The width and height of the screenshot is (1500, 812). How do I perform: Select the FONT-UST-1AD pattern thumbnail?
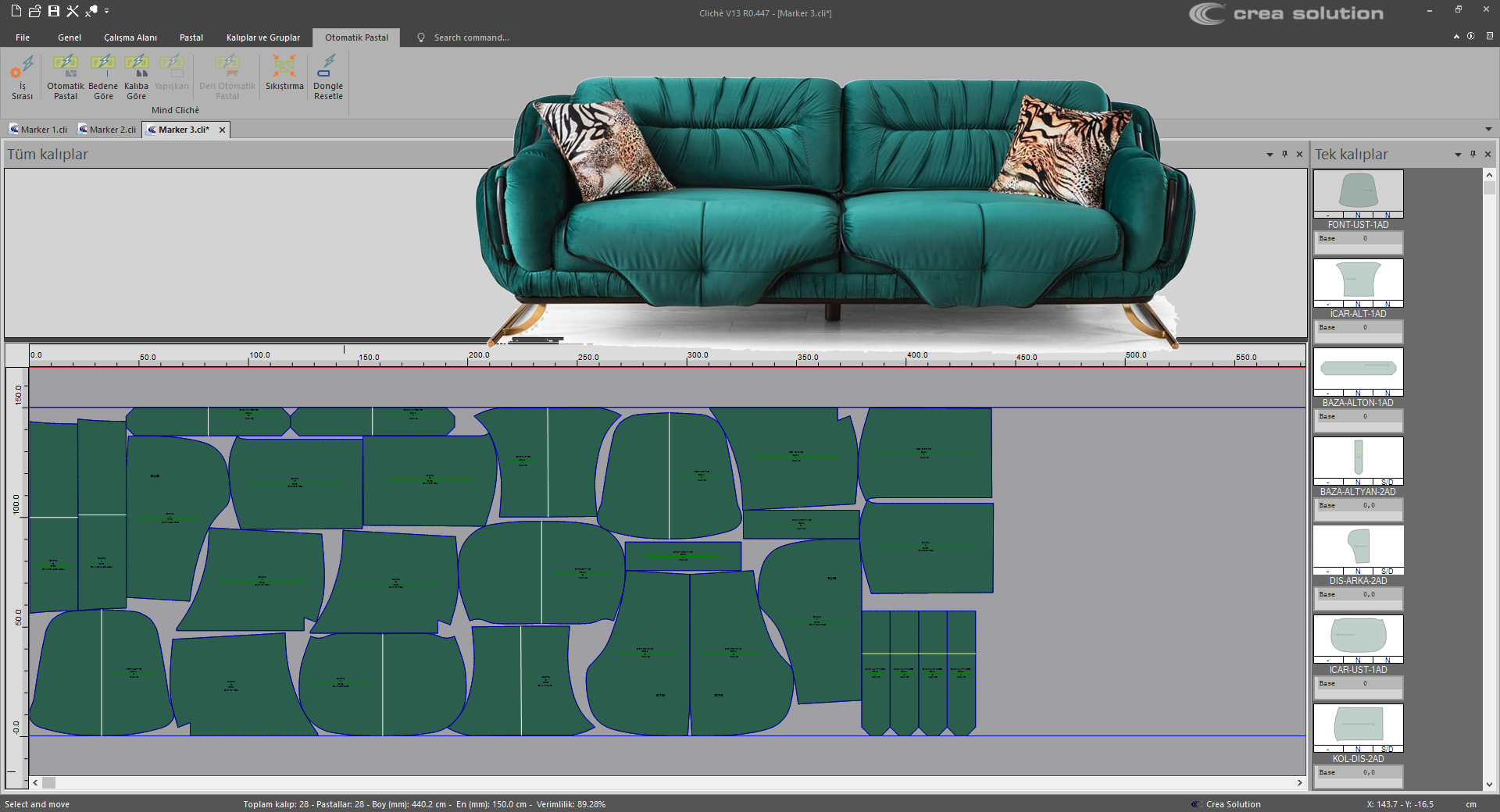pos(1358,191)
